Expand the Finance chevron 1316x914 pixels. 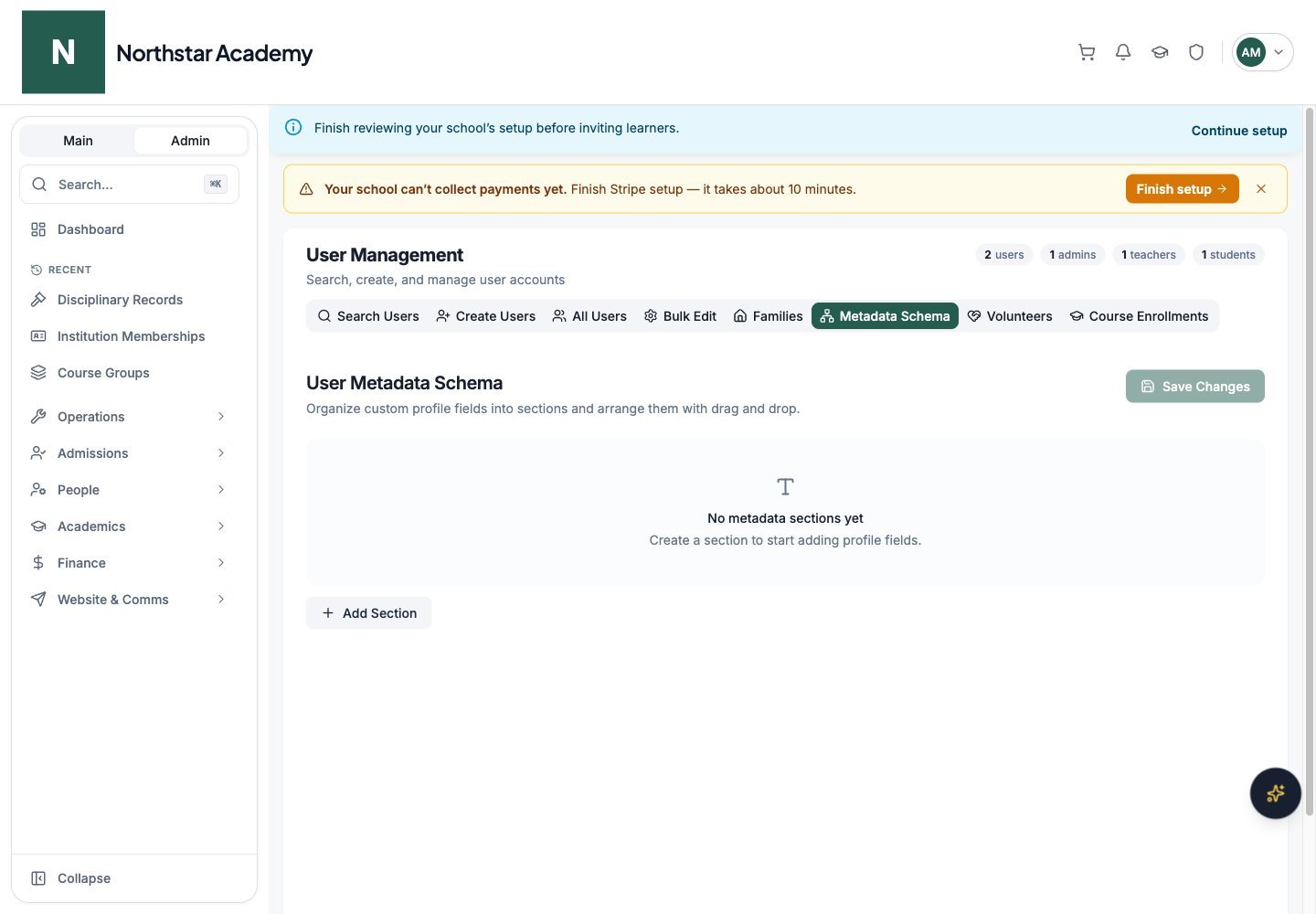coord(221,563)
